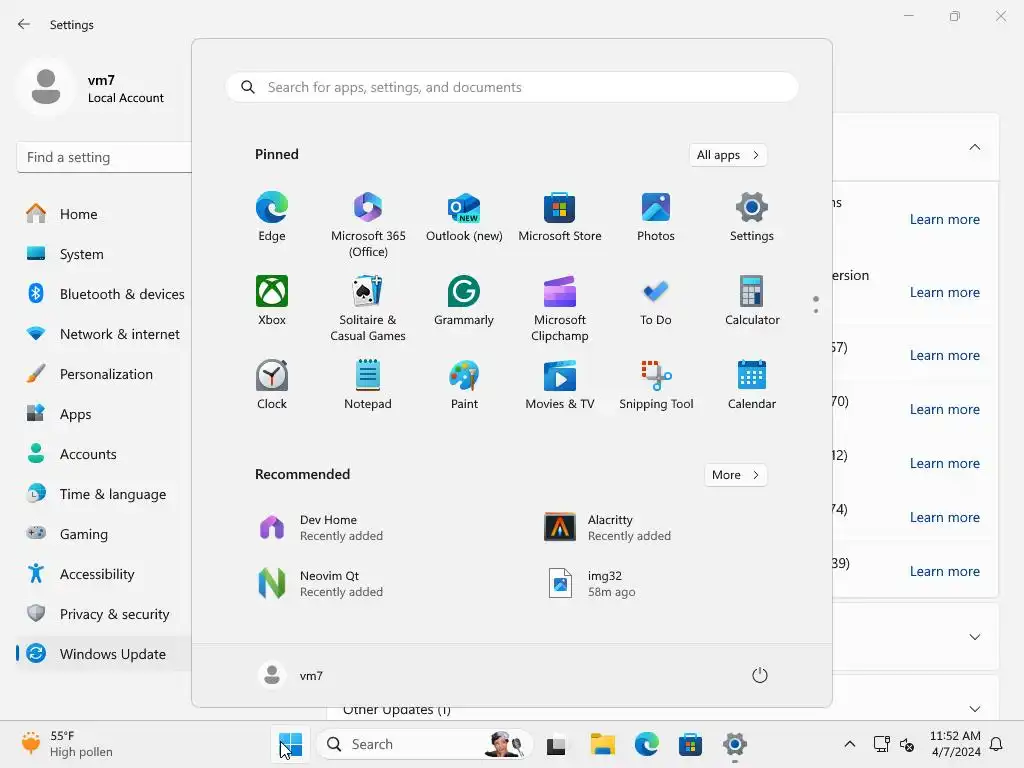Image resolution: width=1024 pixels, height=768 pixels.
Task: Click the muted volume tray icon
Action: (907, 744)
